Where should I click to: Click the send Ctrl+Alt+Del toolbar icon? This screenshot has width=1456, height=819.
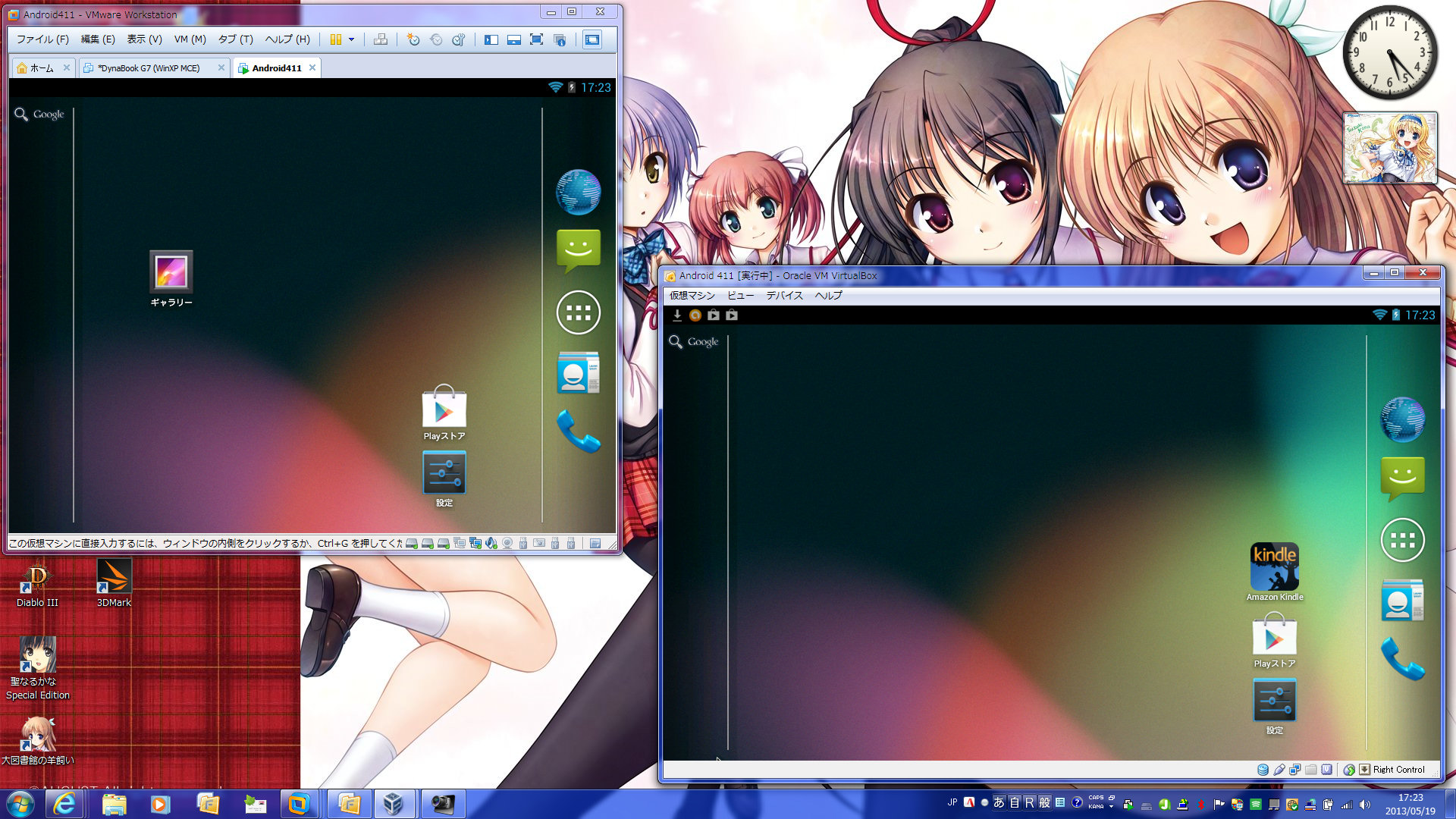point(381,39)
